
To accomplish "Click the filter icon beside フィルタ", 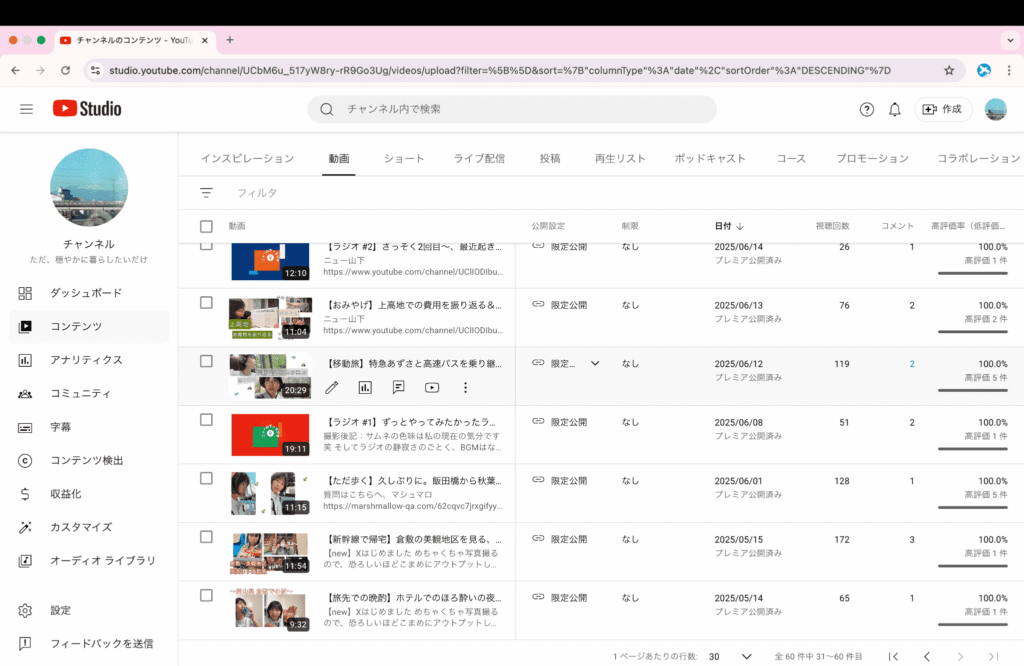I will point(206,192).
